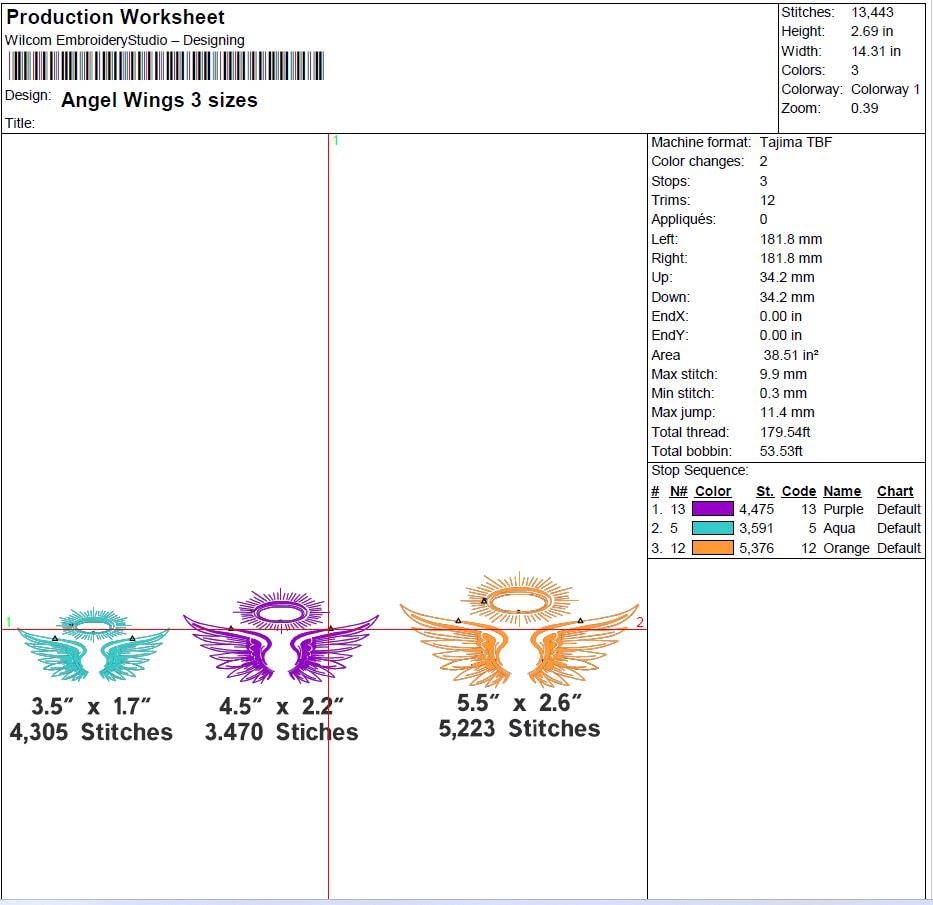The width and height of the screenshot is (933, 905).
Task: Click the 'St.' column header
Action: click(x=765, y=491)
